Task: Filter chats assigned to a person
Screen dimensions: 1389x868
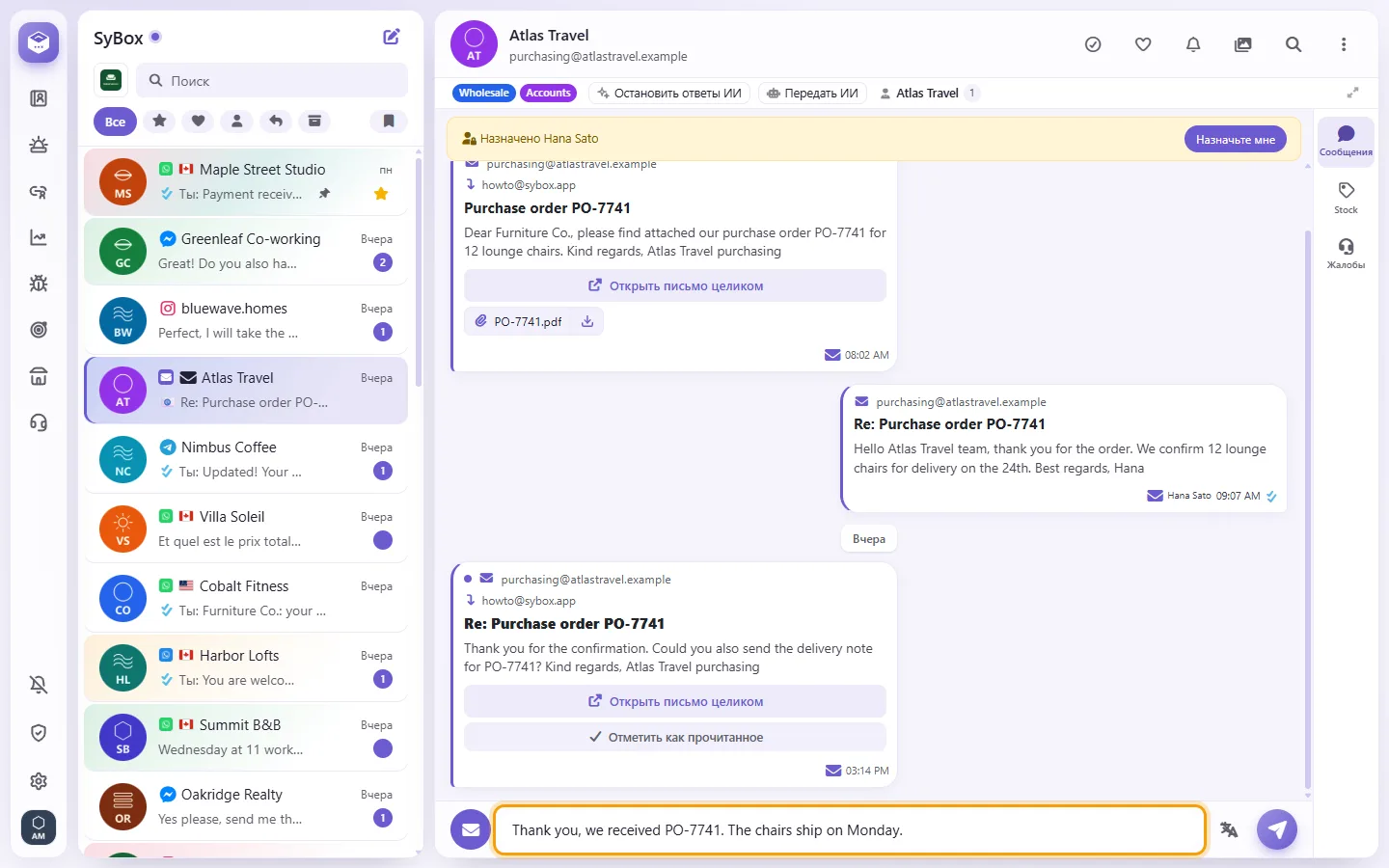Action: pyautogui.click(x=236, y=122)
